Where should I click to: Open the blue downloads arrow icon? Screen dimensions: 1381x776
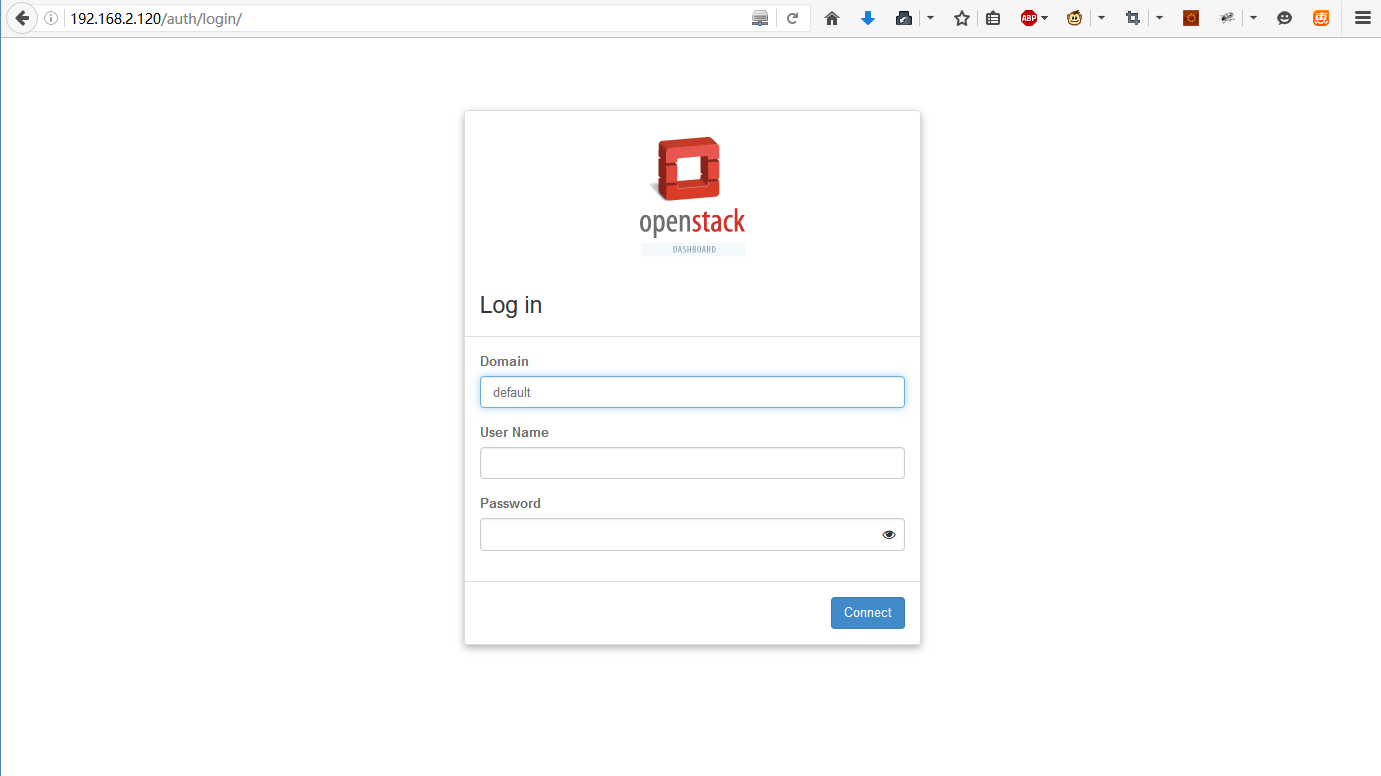click(x=867, y=18)
